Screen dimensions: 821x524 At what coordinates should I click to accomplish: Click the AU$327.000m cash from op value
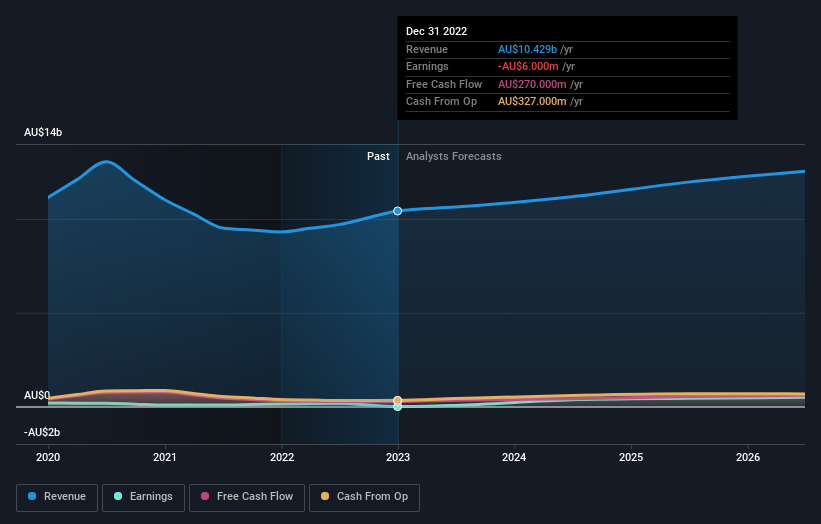(x=532, y=102)
